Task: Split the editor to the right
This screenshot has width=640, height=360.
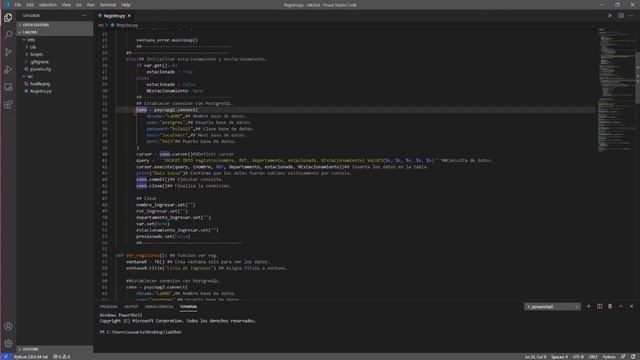Action: coord(621,16)
